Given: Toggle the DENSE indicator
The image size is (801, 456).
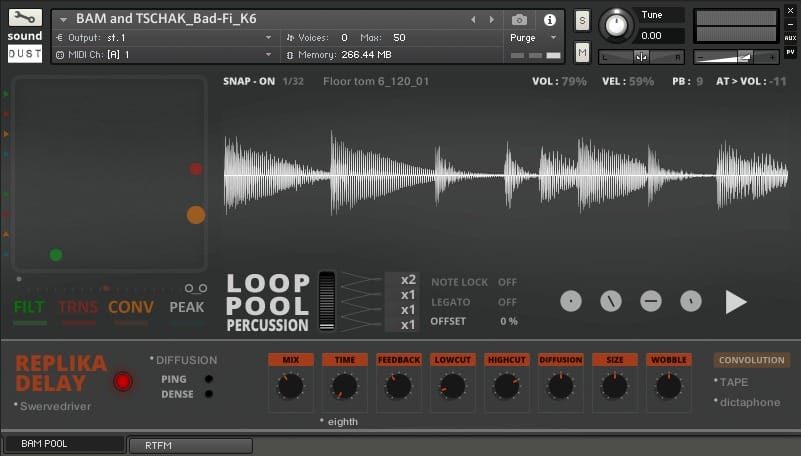Looking at the screenshot, I should (x=209, y=394).
